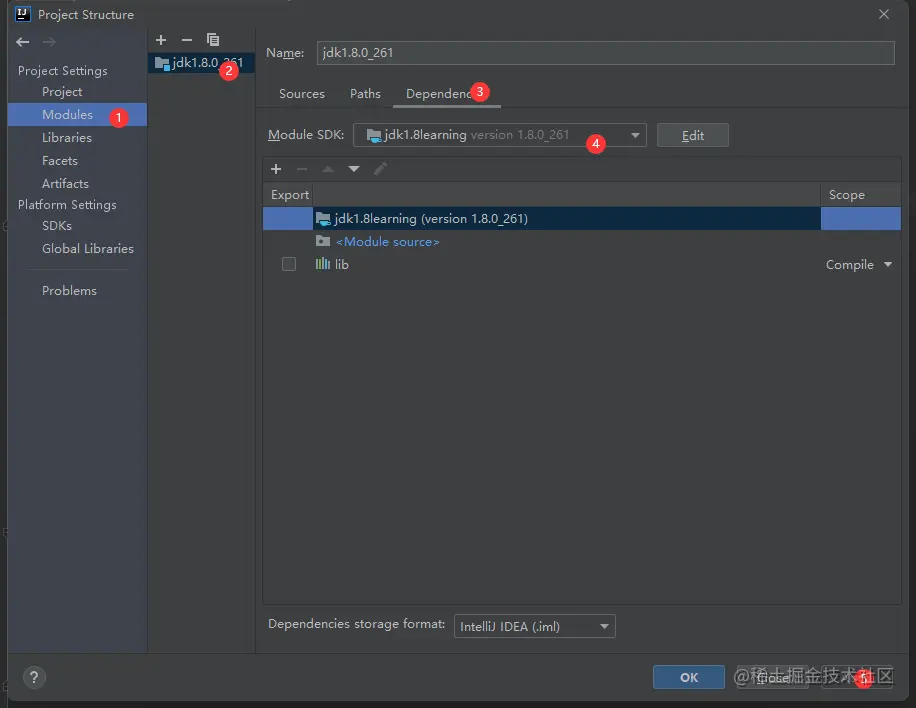Move dependency down arrow

pyautogui.click(x=354, y=169)
